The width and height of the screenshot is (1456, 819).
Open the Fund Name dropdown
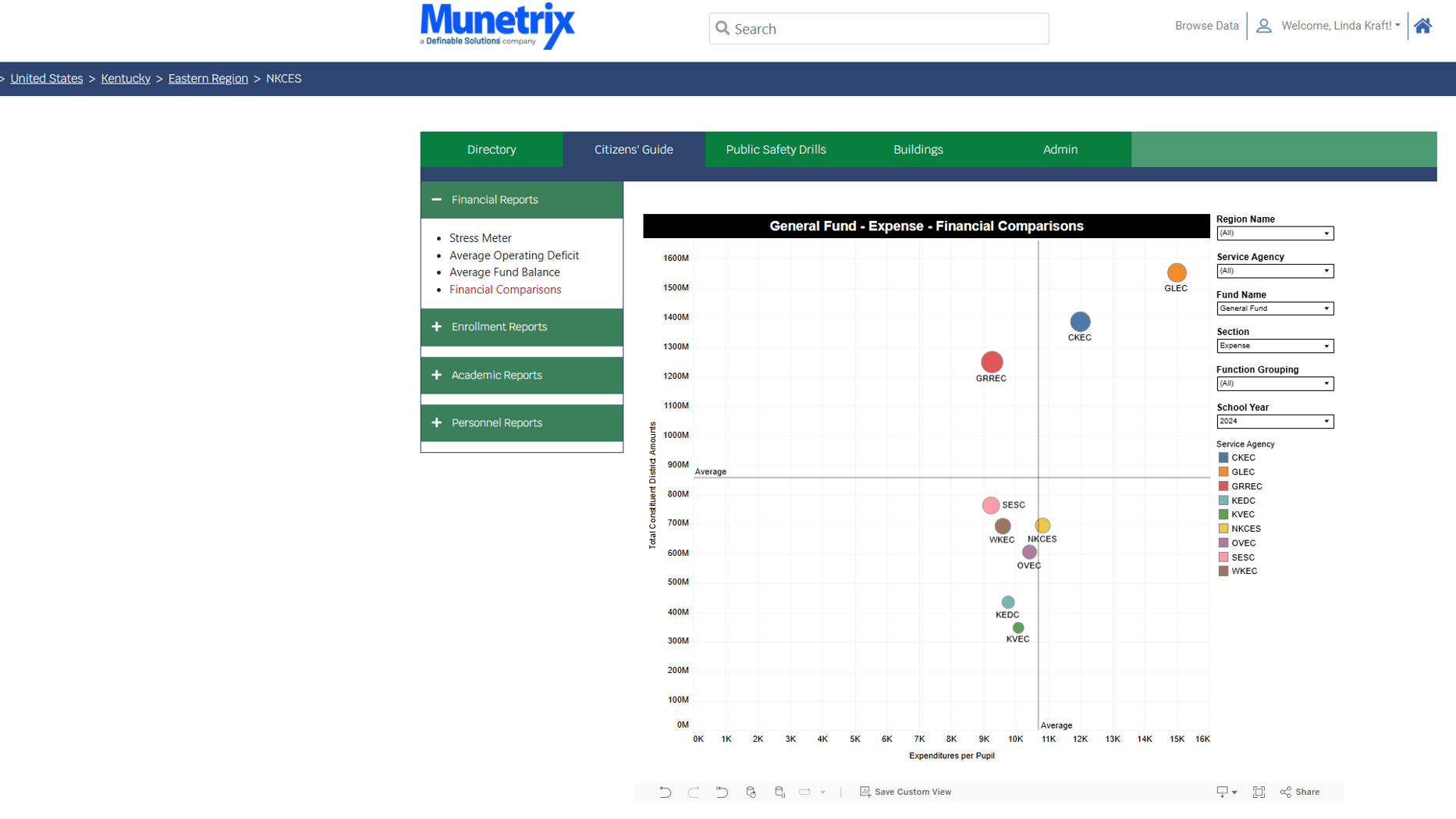tap(1275, 308)
